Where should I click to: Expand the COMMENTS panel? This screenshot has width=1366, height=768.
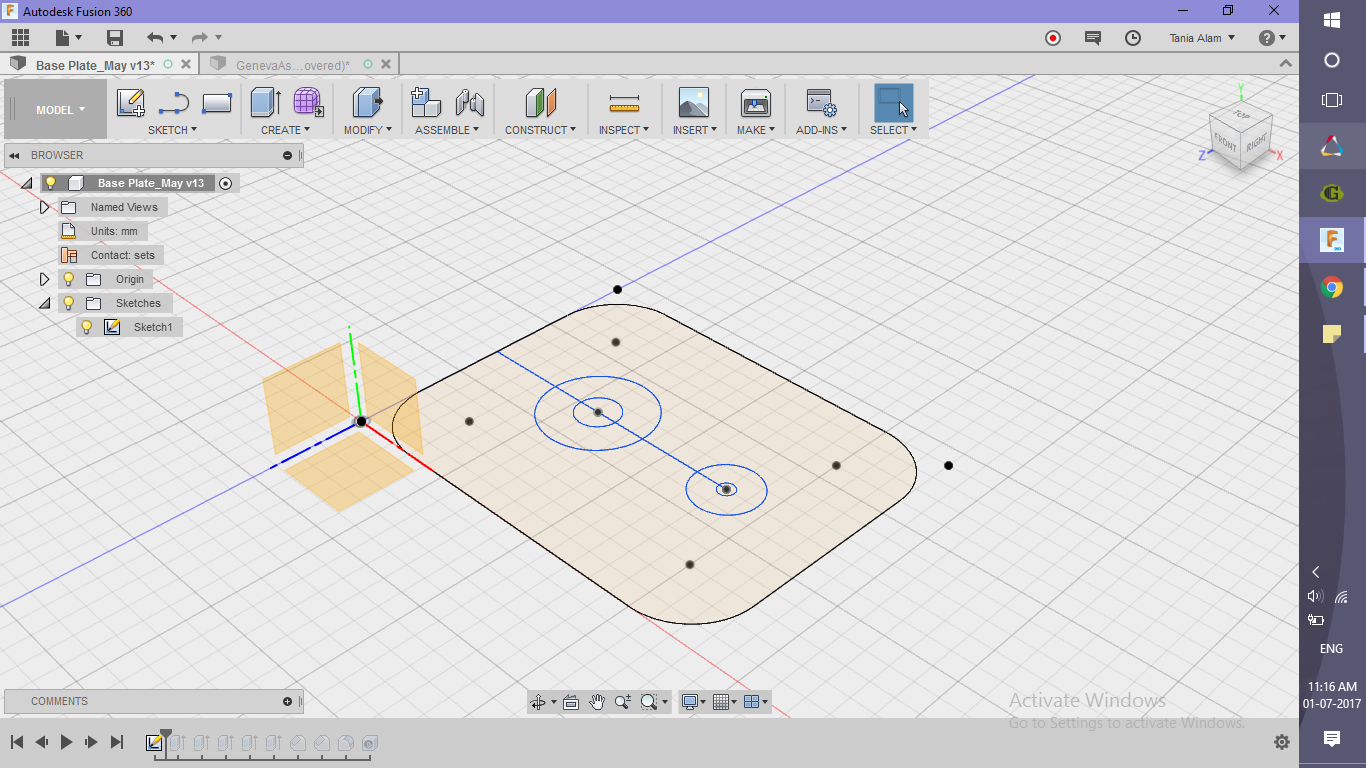(x=287, y=701)
